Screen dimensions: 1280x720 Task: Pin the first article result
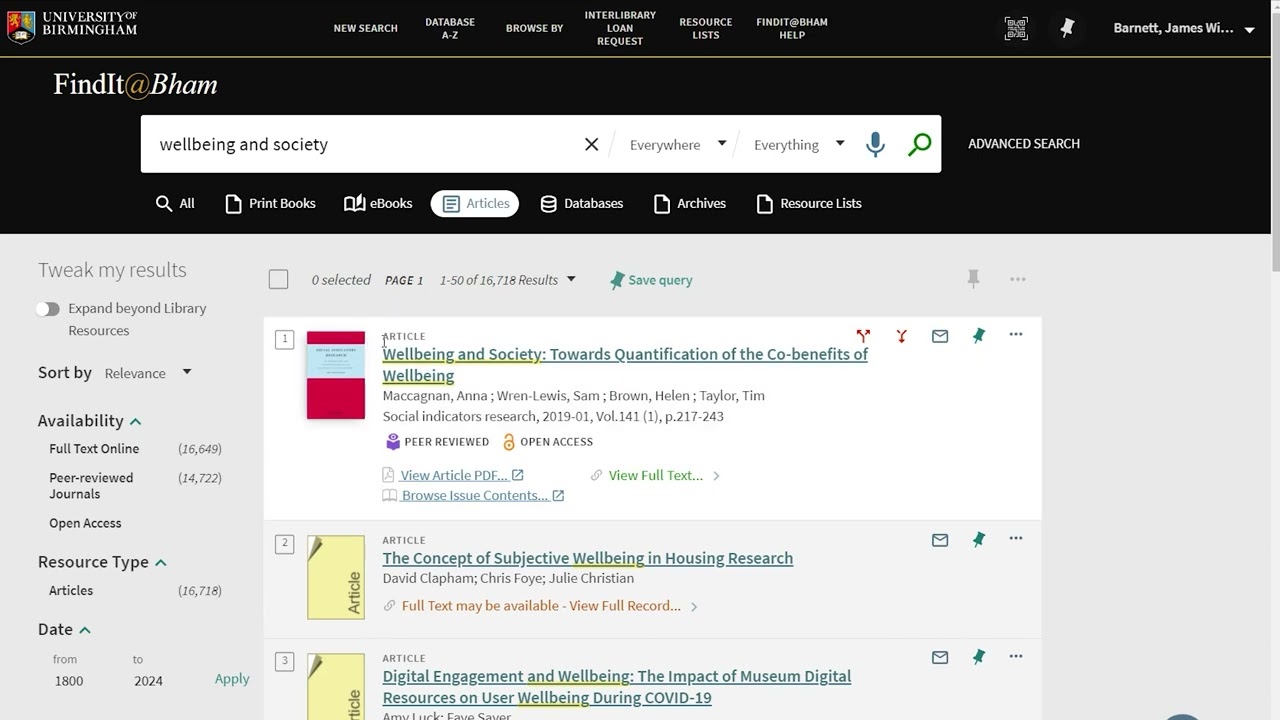pyautogui.click(x=979, y=336)
